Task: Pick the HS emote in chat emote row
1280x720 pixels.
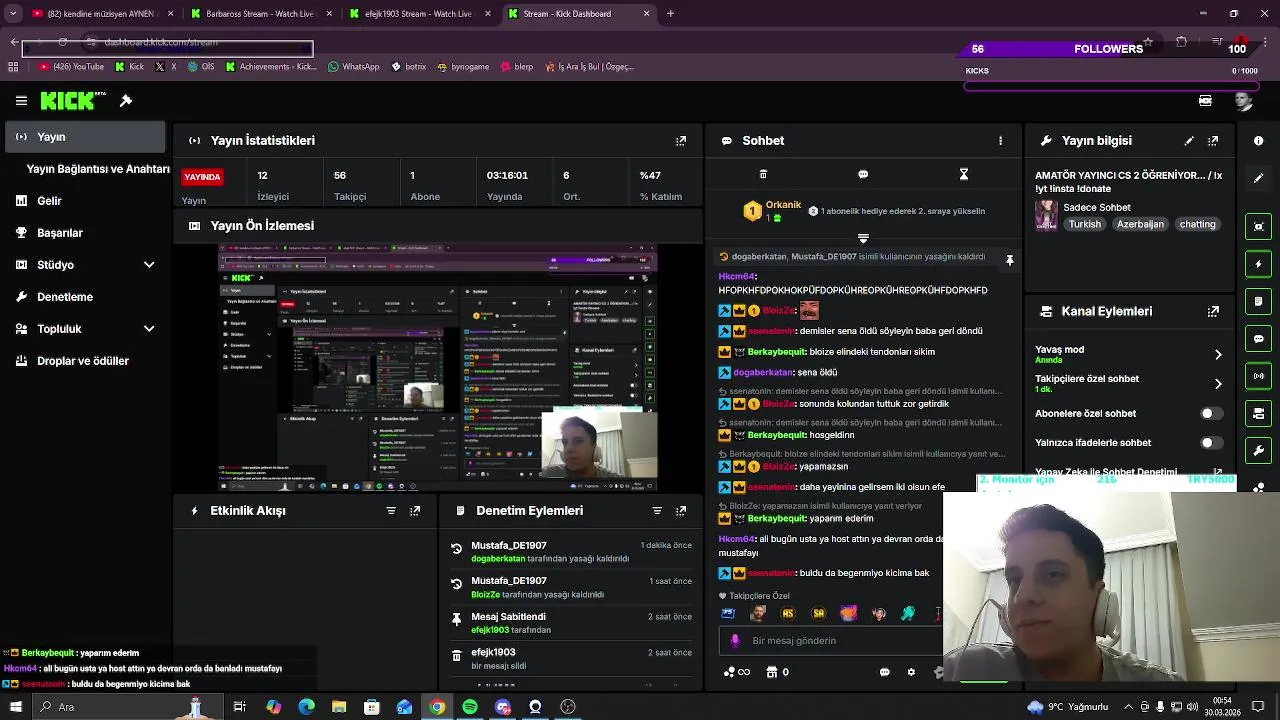Action: (788, 614)
